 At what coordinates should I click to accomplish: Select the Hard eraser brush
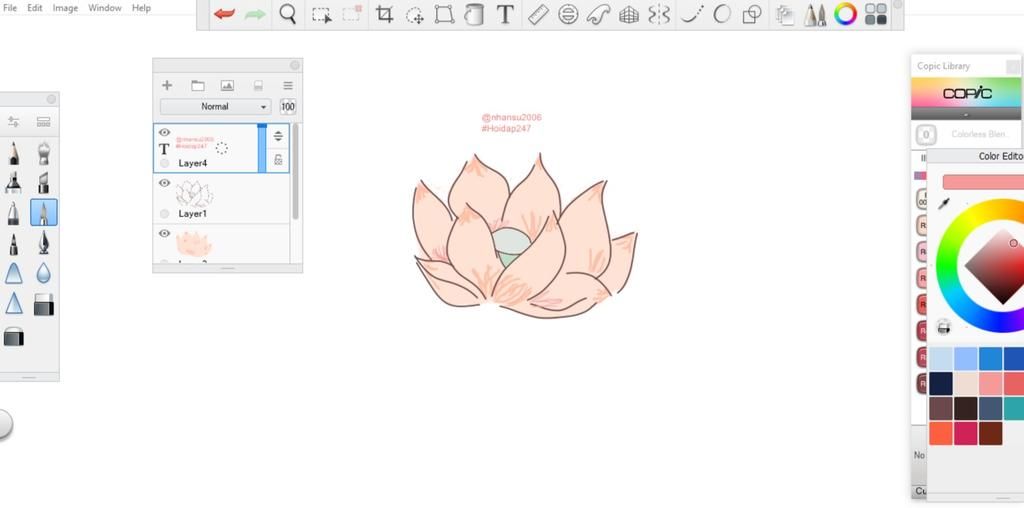44,304
